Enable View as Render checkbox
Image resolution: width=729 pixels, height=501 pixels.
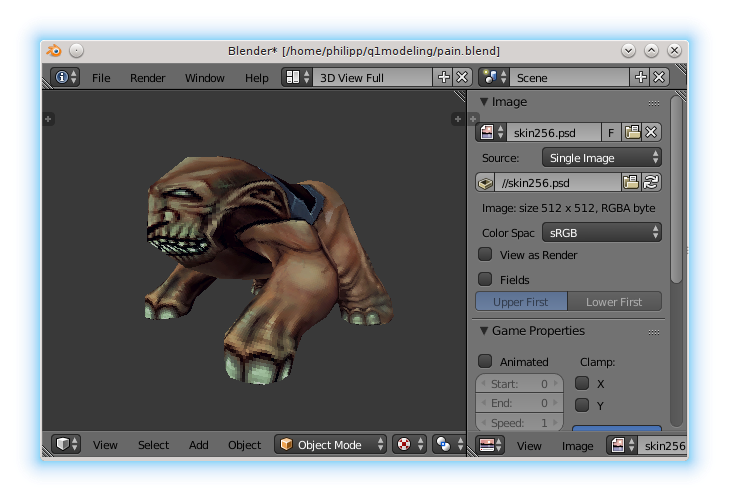point(485,254)
